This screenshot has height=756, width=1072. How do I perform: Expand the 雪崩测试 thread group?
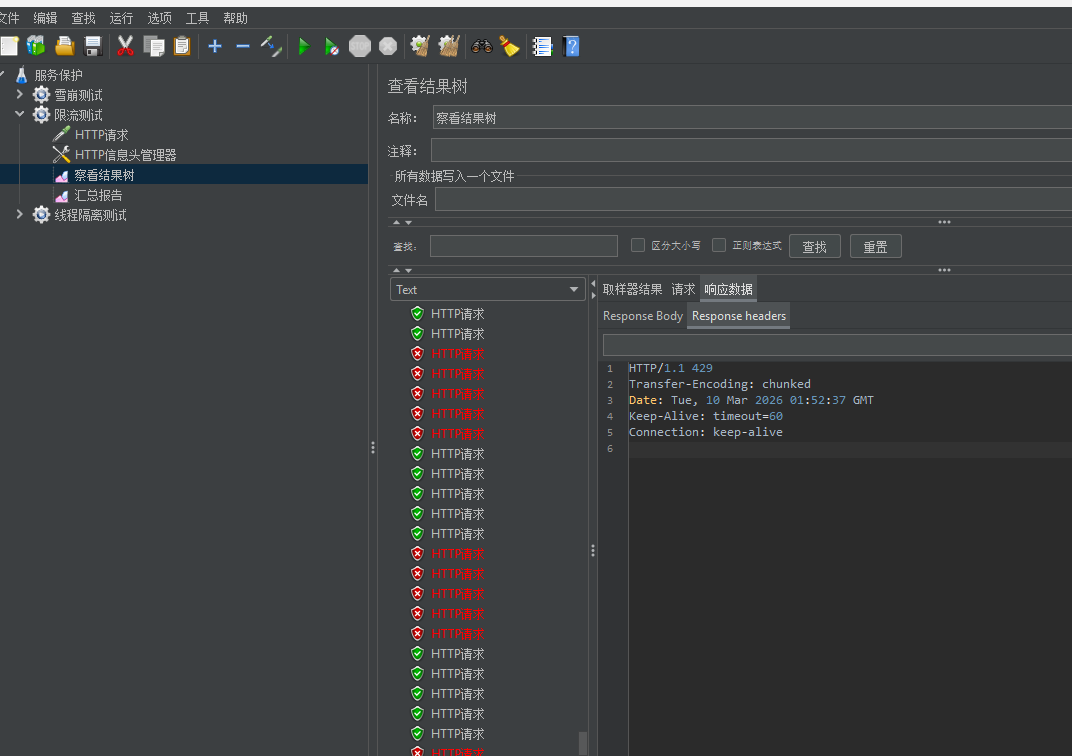tap(20, 94)
